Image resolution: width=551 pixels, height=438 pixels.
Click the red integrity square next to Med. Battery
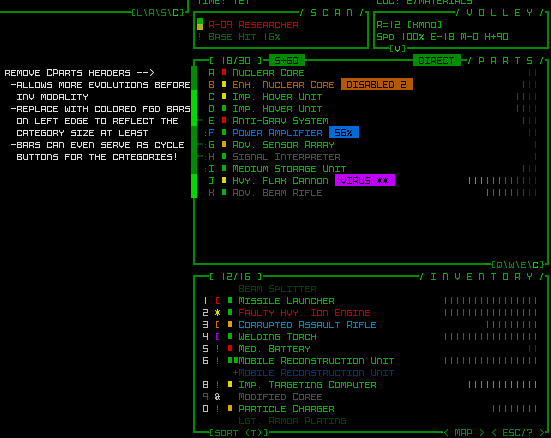pos(230,348)
